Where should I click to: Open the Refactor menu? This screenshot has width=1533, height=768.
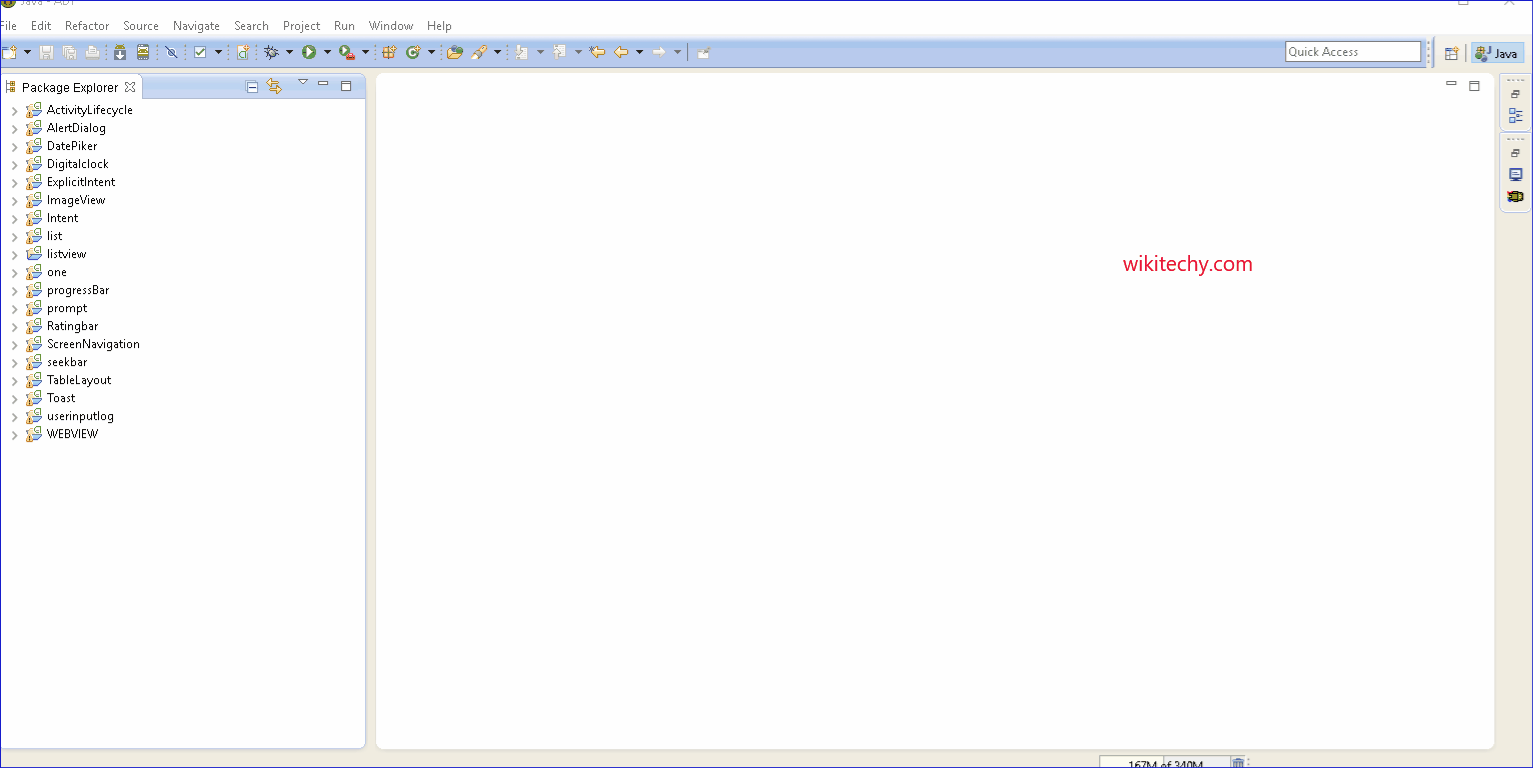click(x=87, y=25)
